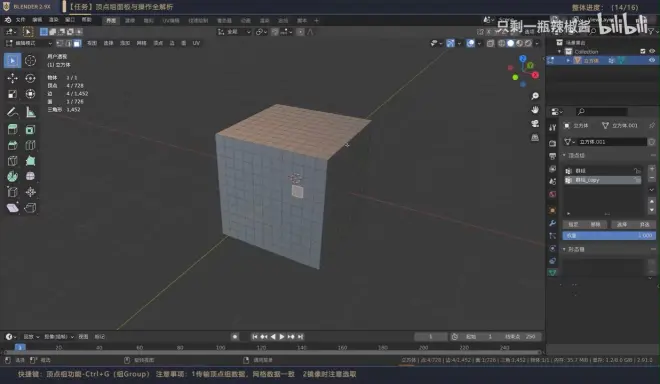The width and height of the screenshot is (660, 384).
Task: Enable edge select mode
Action: (69, 43)
